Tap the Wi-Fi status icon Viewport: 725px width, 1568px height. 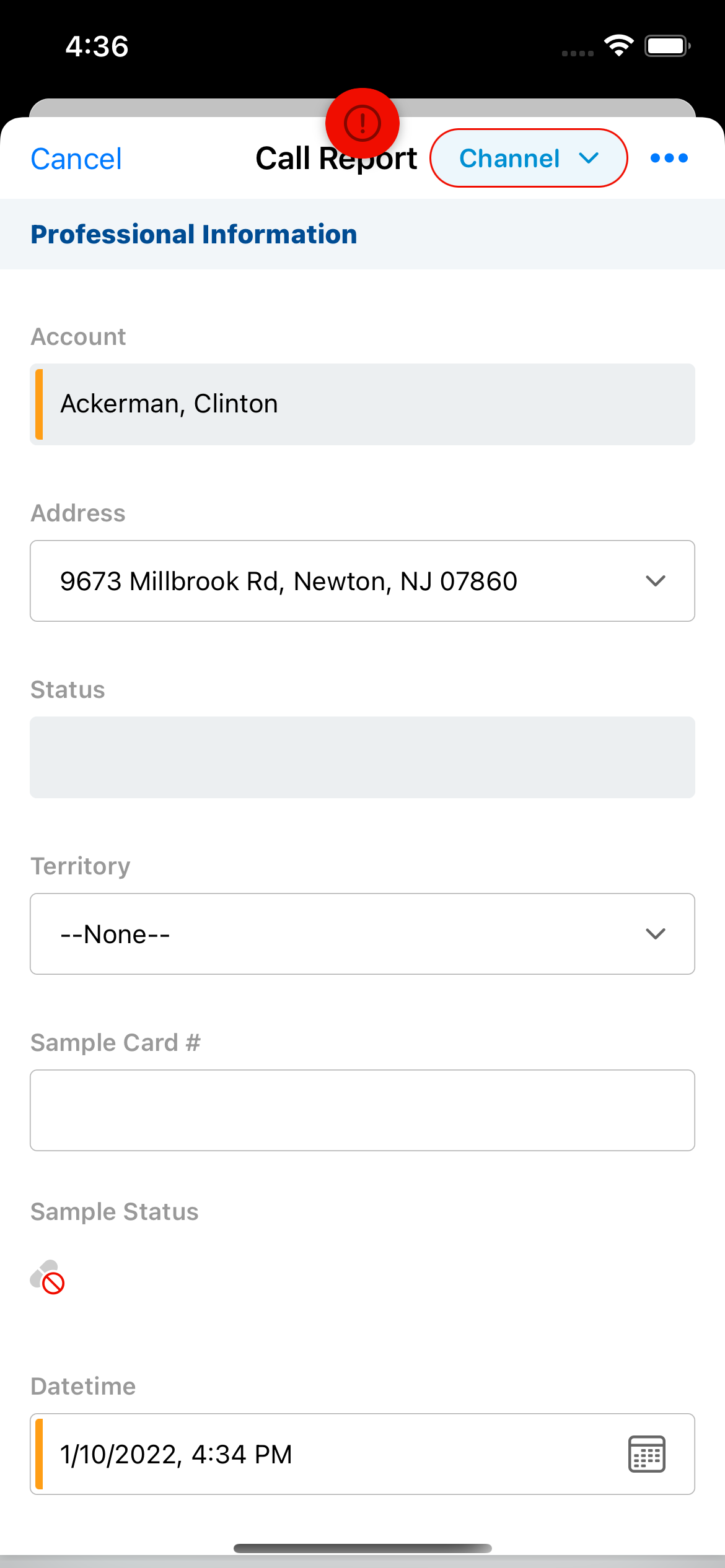click(x=618, y=46)
